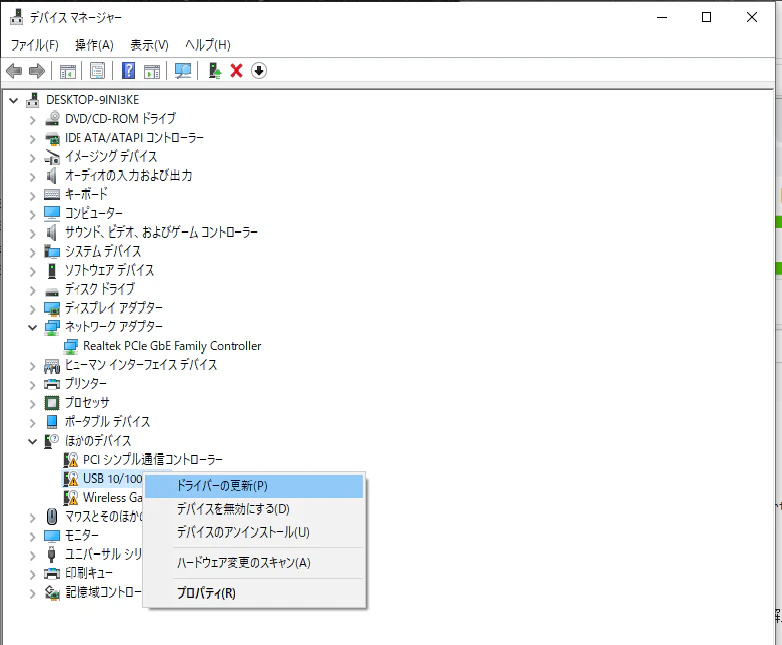Choose デバイスのアンインストール(U) from context menu
The image size is (782, 645).
[254, 532]
